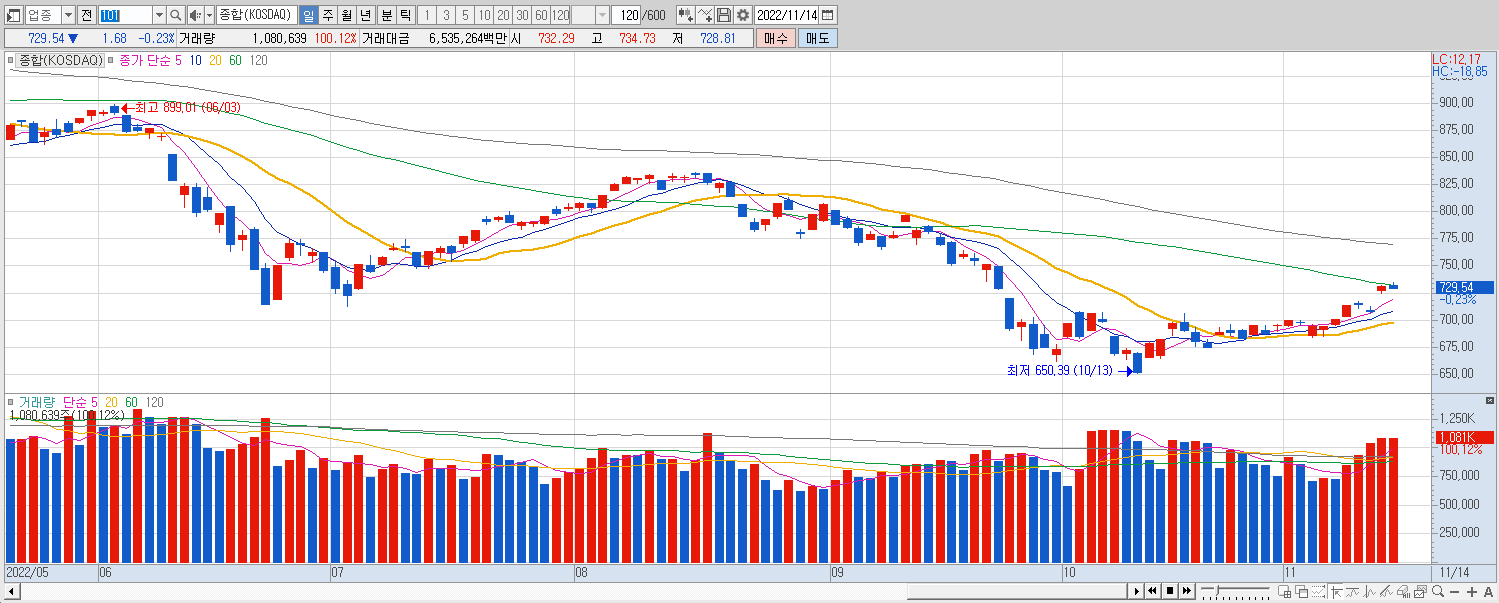This screenshot has width=1499, height=603.
Task: Choose the 5 interval button
Action: (465, 15)
